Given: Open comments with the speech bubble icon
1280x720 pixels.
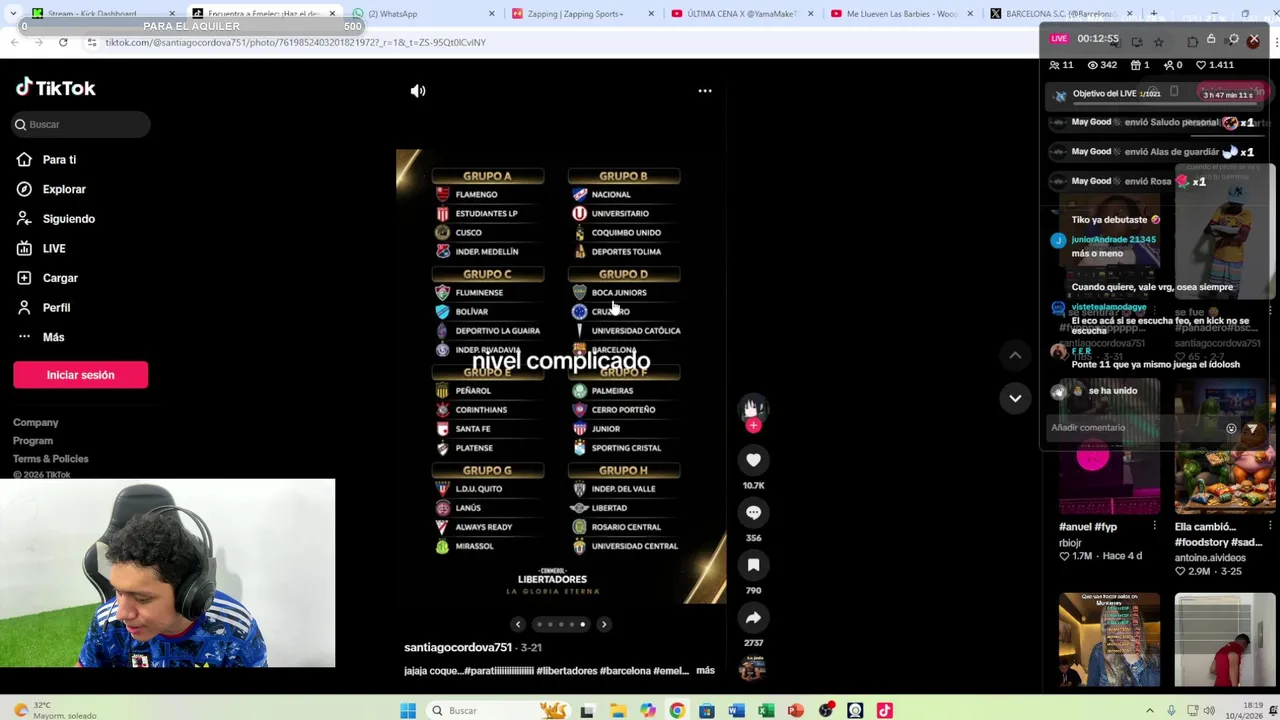Looking at the screenshot, I should click(753, 512).
